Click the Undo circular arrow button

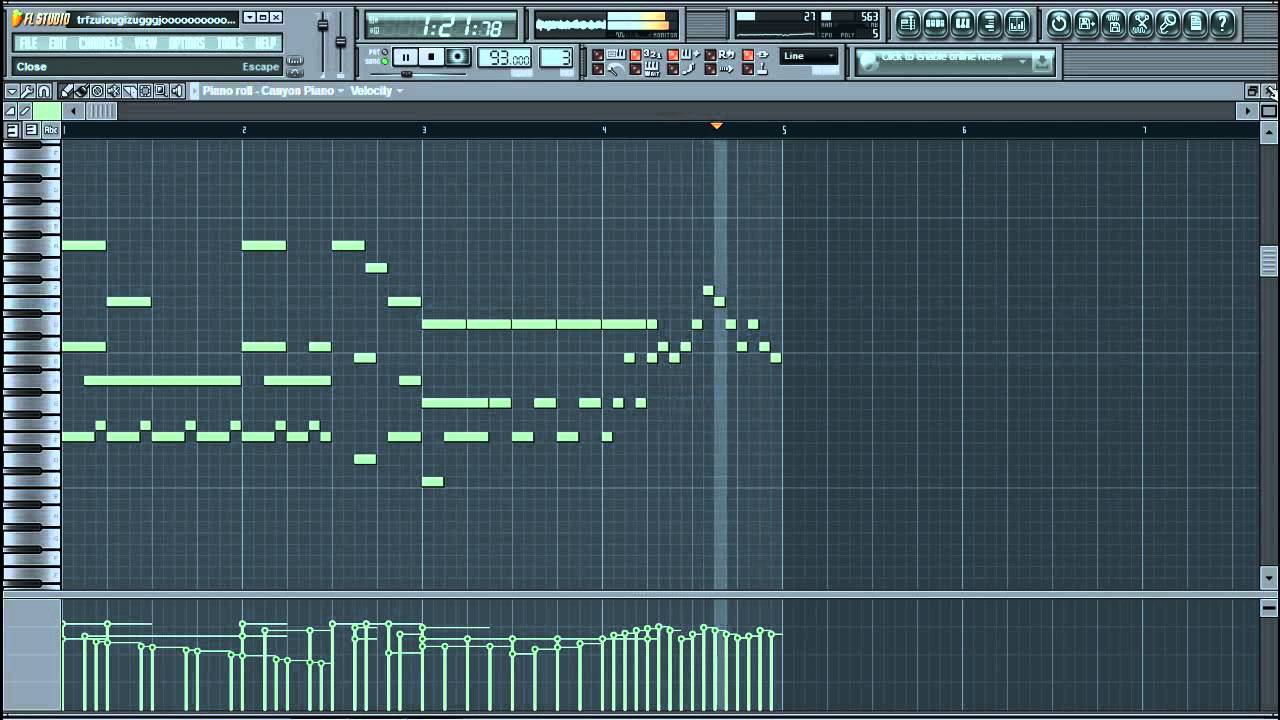tap(1059, 24)
